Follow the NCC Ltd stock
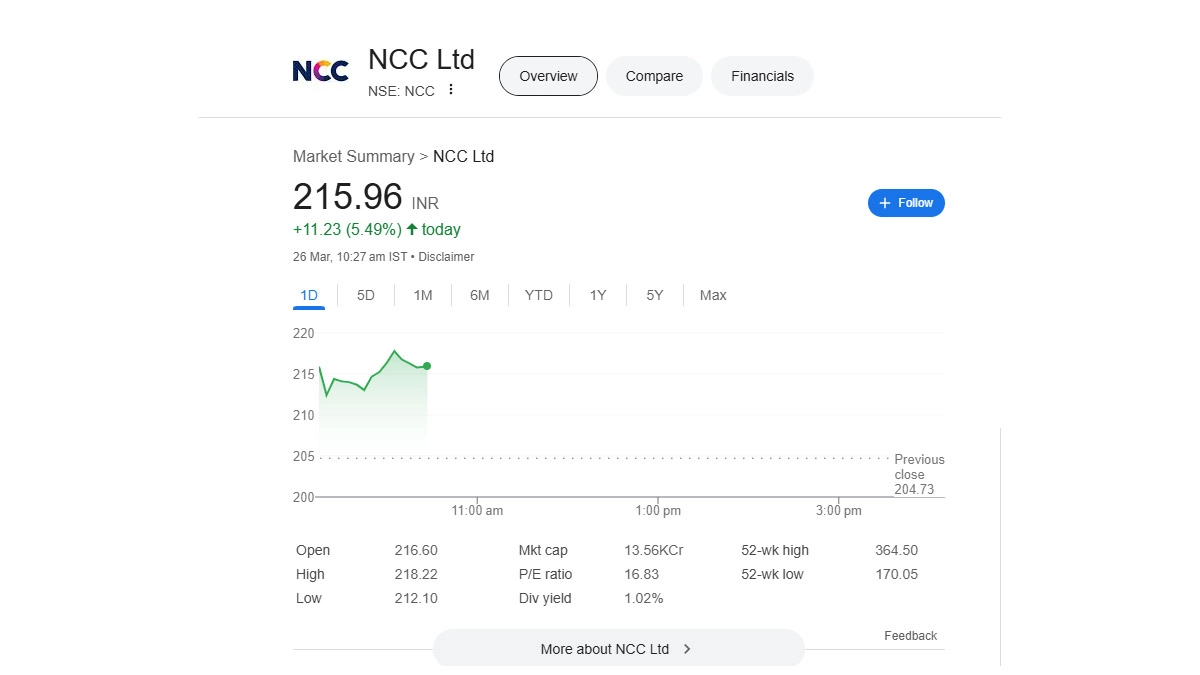The image size is (1200, 675). coord(906,203)
